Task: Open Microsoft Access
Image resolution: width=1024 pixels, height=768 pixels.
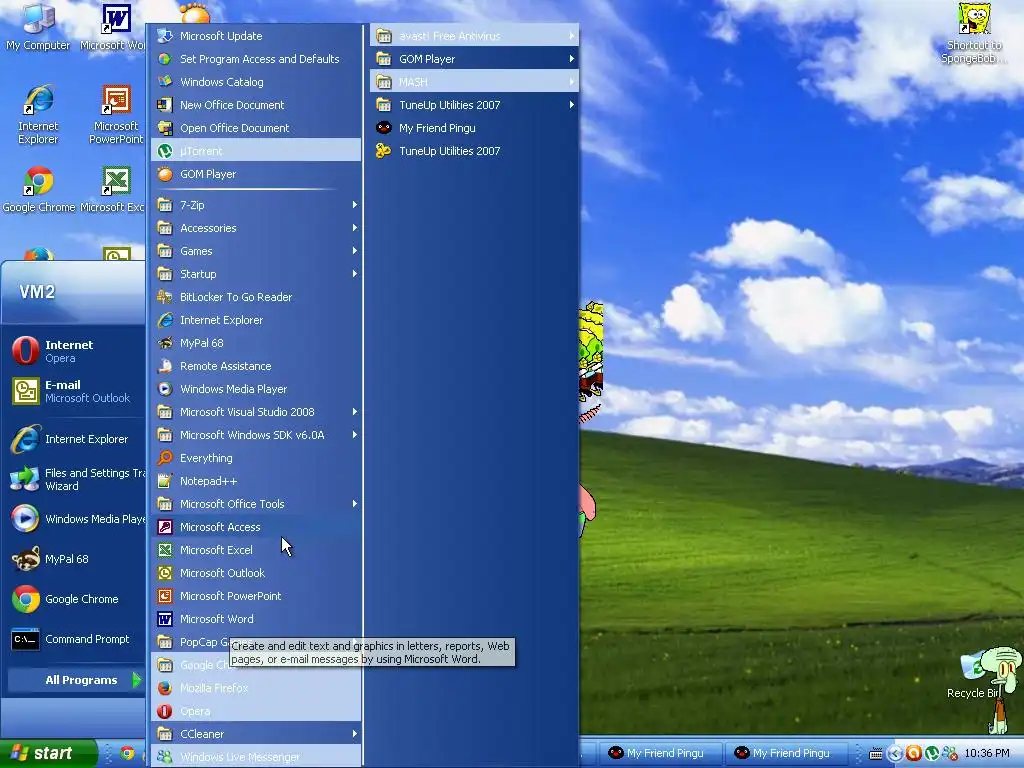Action: pos(255,527)
